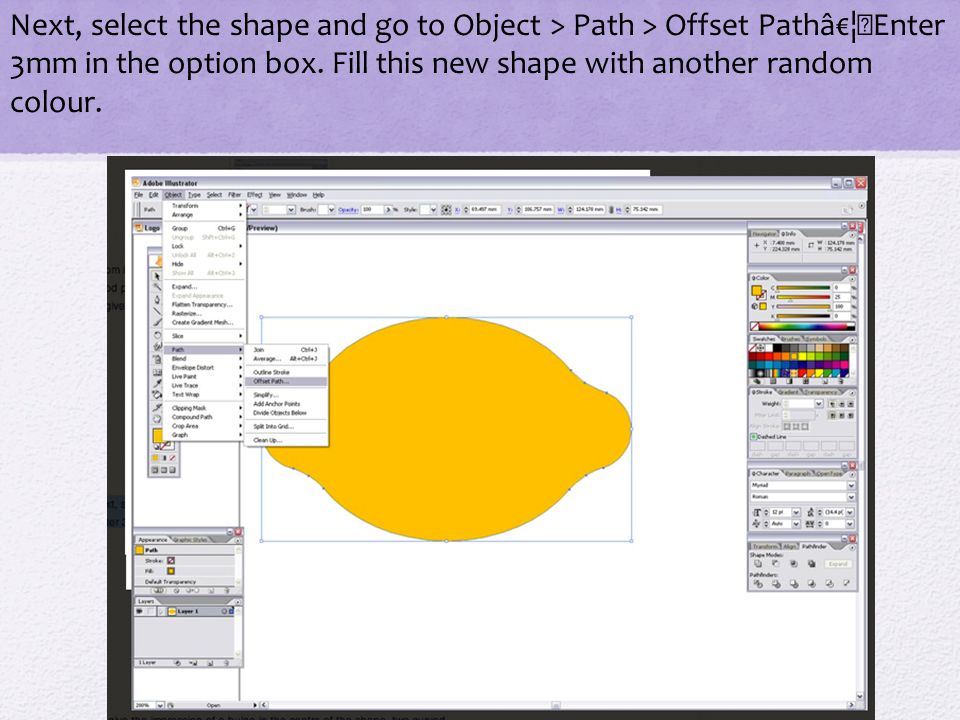Viewport: 960px width, 720px height.
Task: Switch to the Navigator tab
Action: coord(764,234)
